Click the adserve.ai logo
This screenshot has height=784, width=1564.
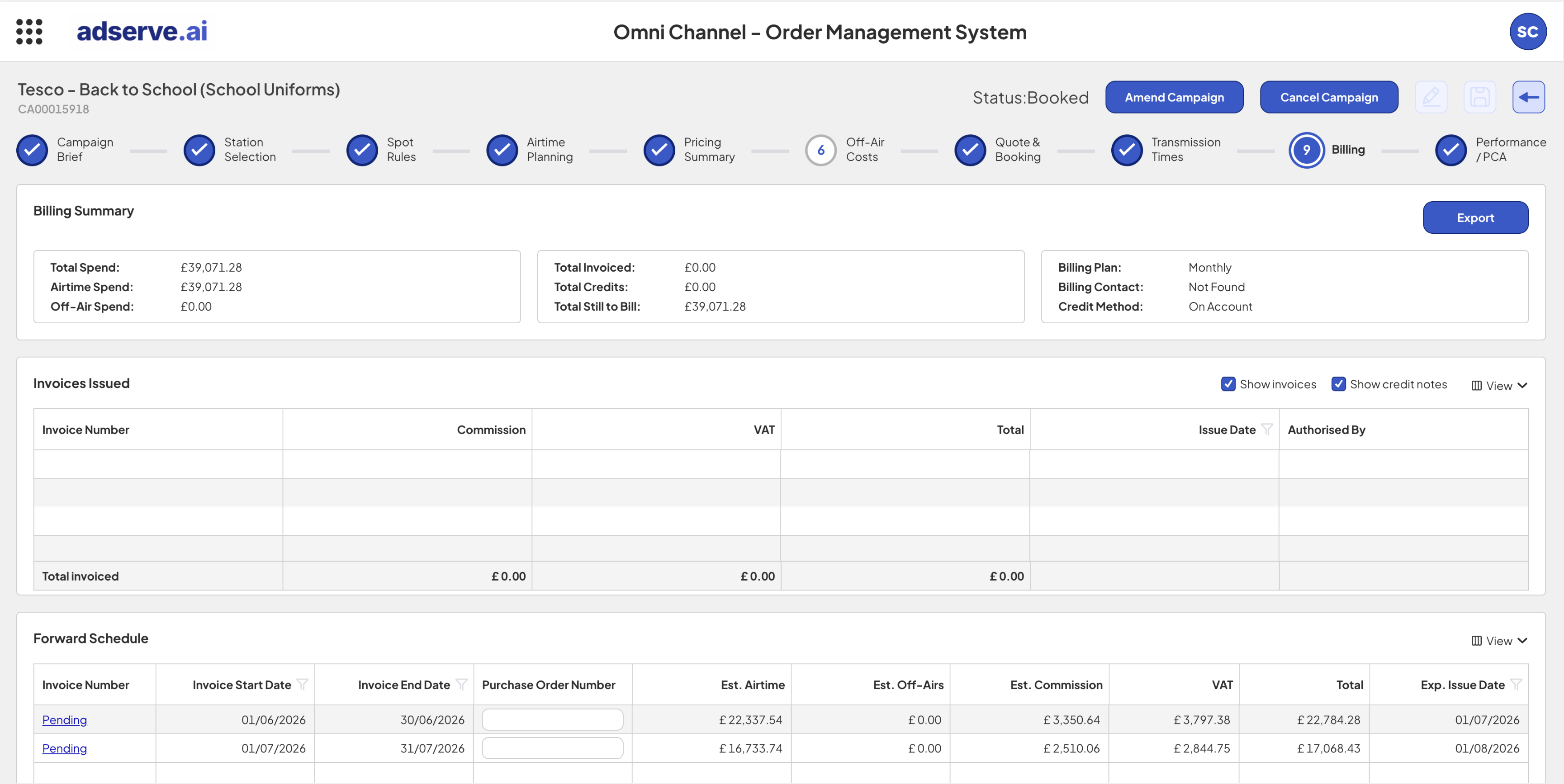tap(142, 31)
